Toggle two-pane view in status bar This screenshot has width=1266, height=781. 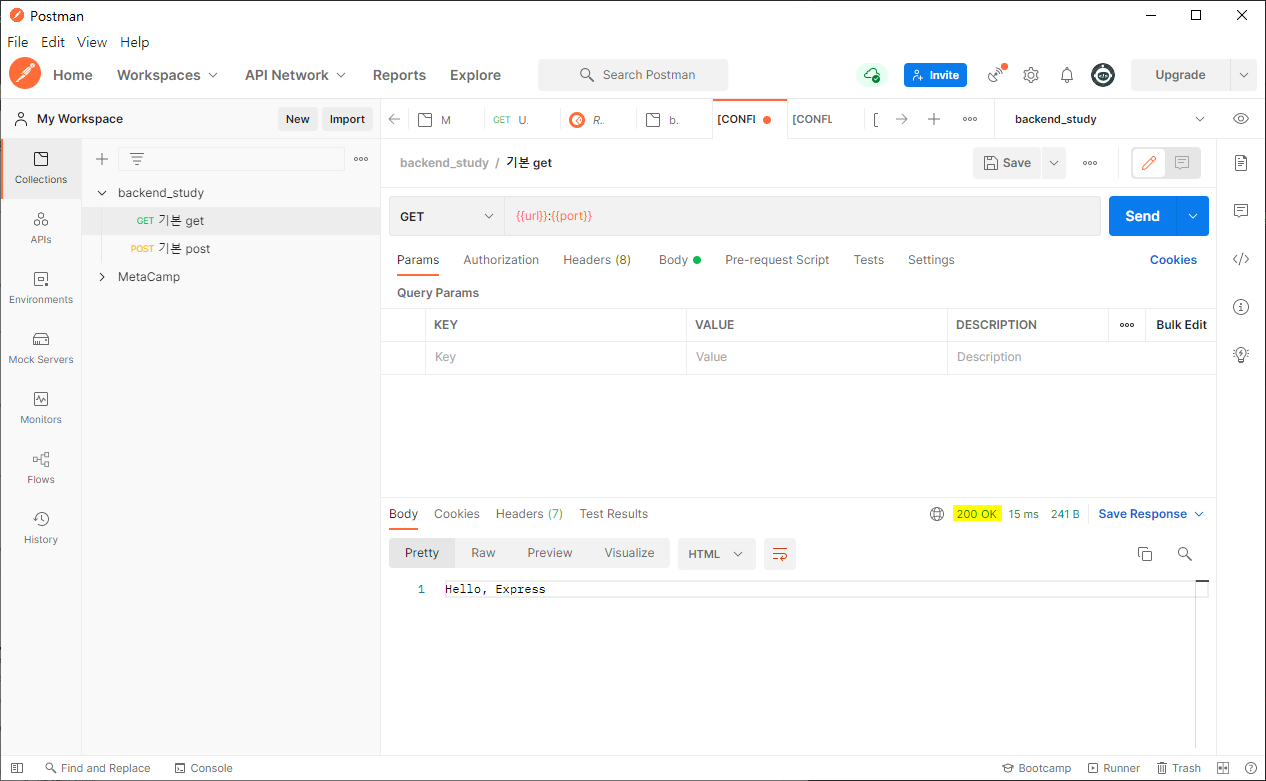(1223, 768)
